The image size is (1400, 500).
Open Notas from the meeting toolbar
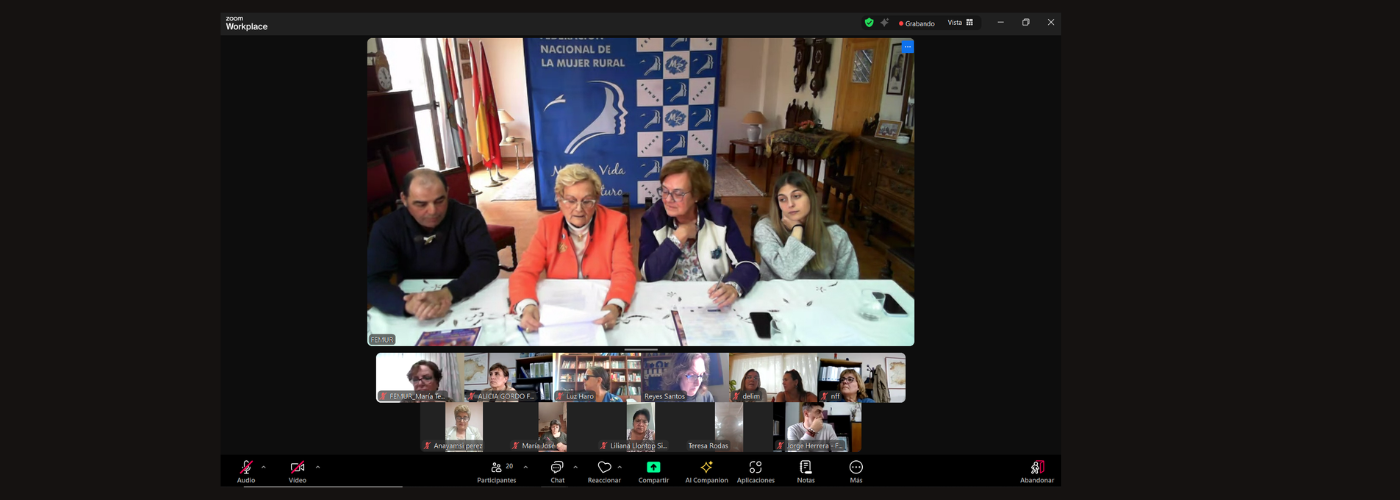pyautogui.click(x=806, y=467)
